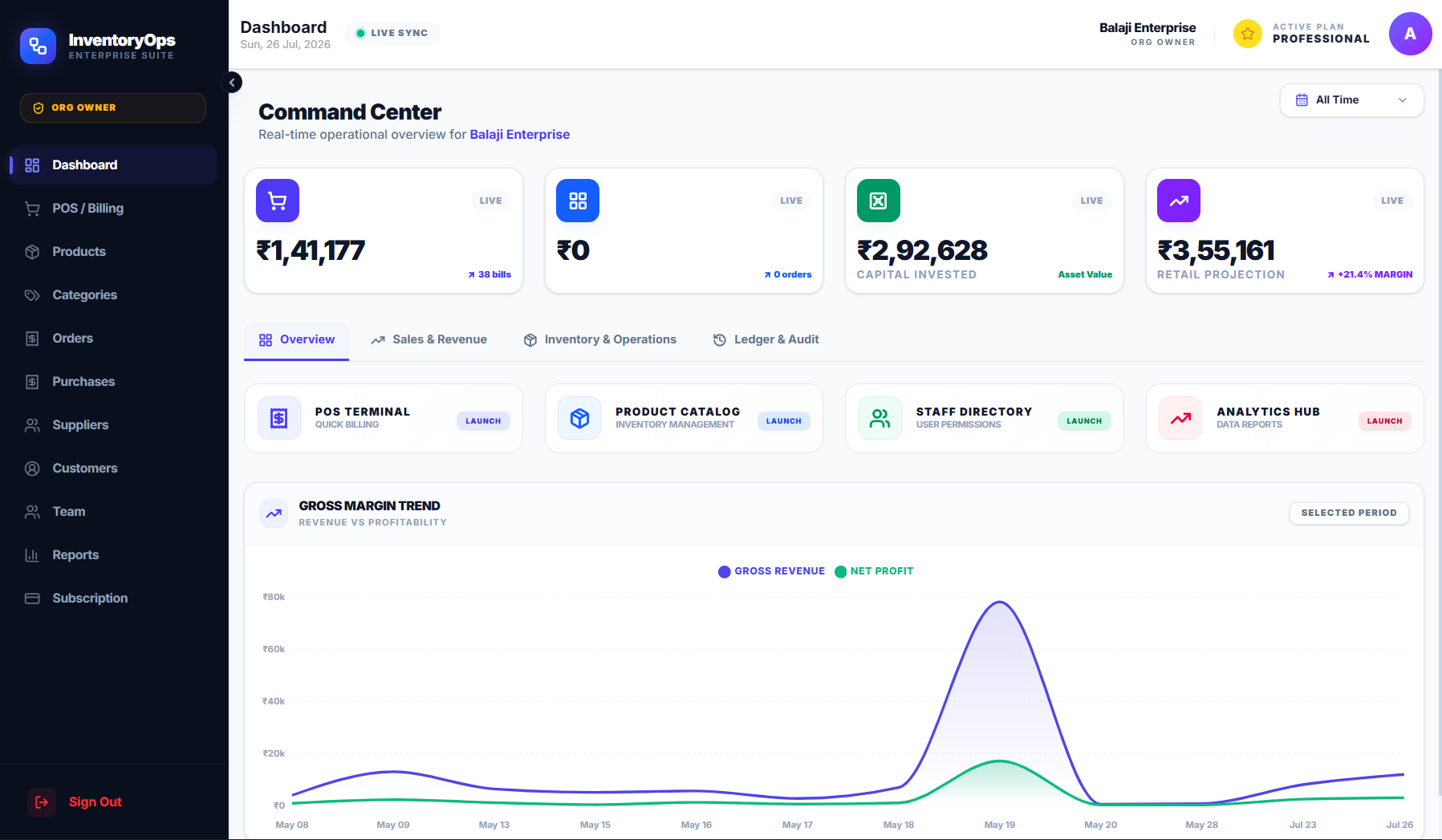This screenshot has width=1442, height=840.
Task: Click the shopping cart icon on sales card
Action: coord(278,201)
